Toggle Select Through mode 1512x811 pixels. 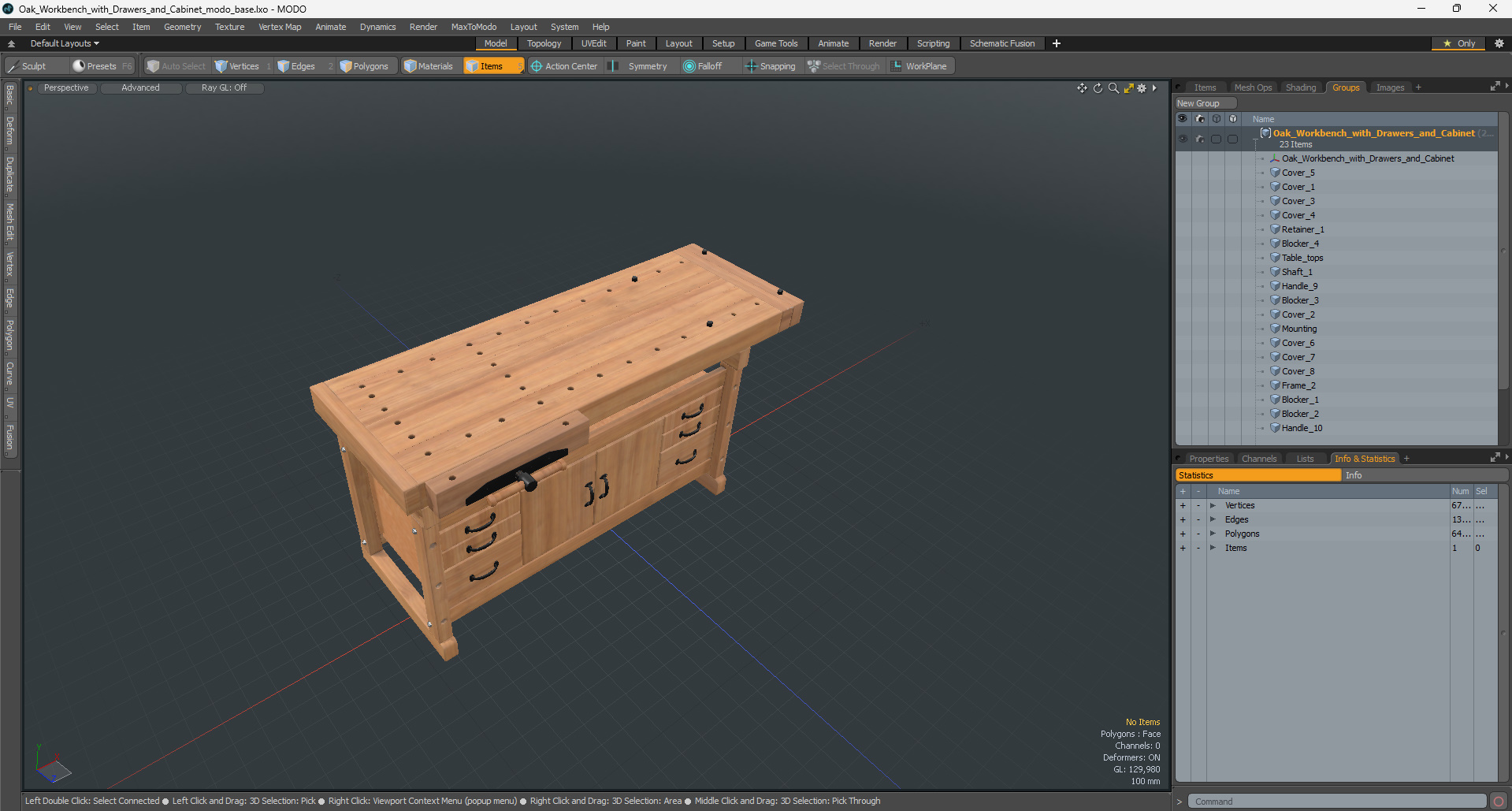coord(844,66)
